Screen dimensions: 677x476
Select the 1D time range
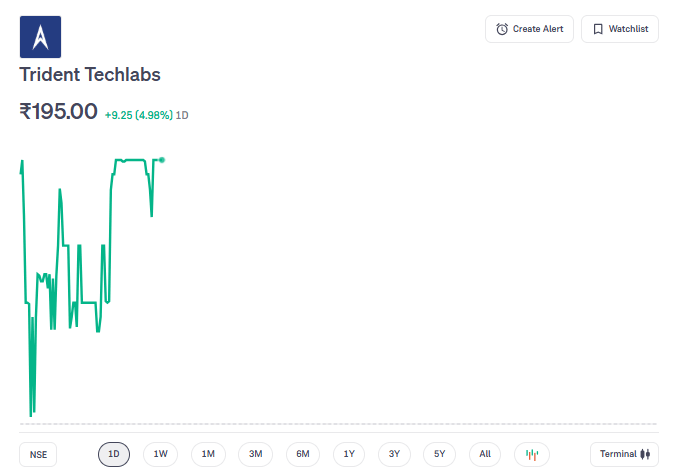(x=114, y=454)
